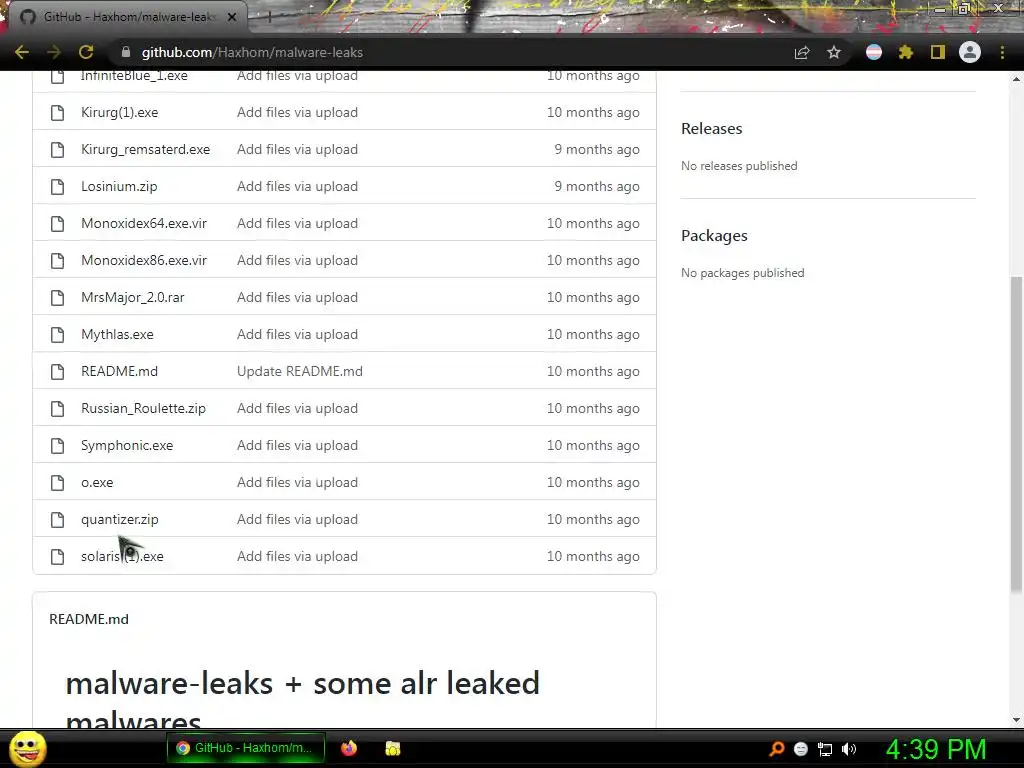
Task: Click the browser forward arrow
Action: (x=54, y=52)
